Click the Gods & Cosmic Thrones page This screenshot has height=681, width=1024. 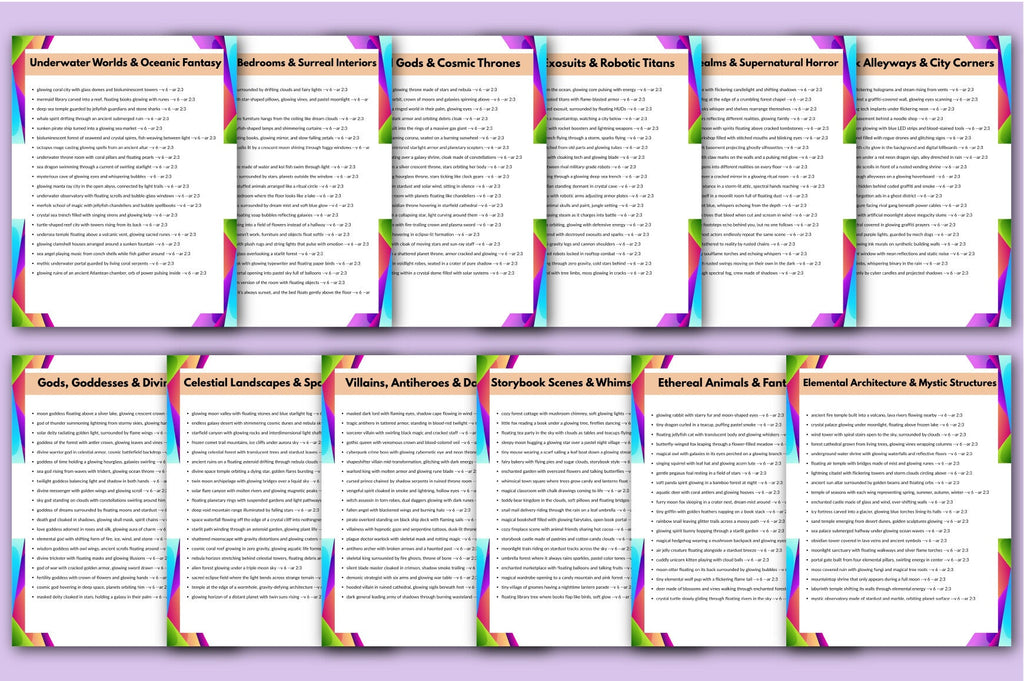[469, 181]
